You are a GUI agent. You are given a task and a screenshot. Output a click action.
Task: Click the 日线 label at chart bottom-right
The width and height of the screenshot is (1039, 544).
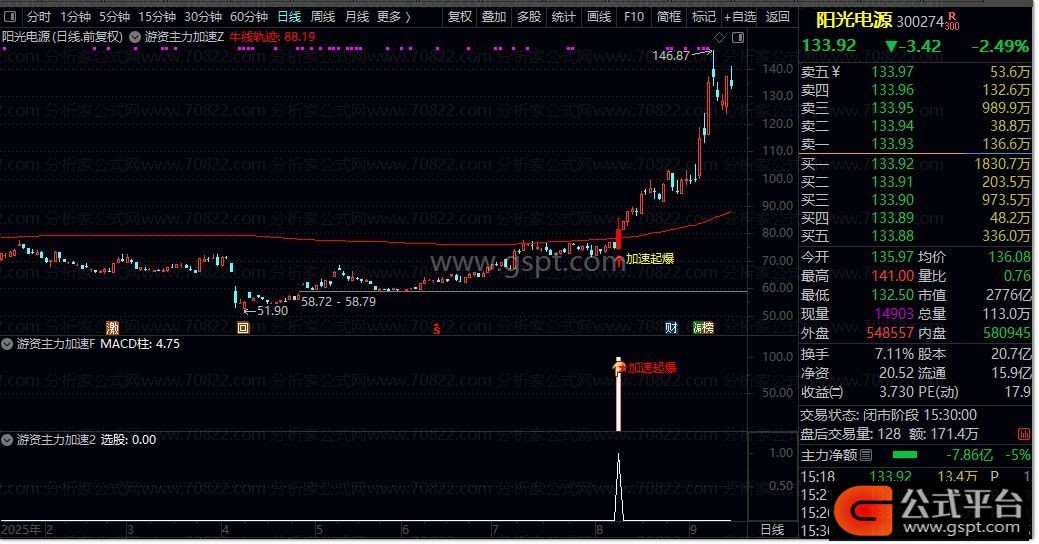click(x=772, y=530)
